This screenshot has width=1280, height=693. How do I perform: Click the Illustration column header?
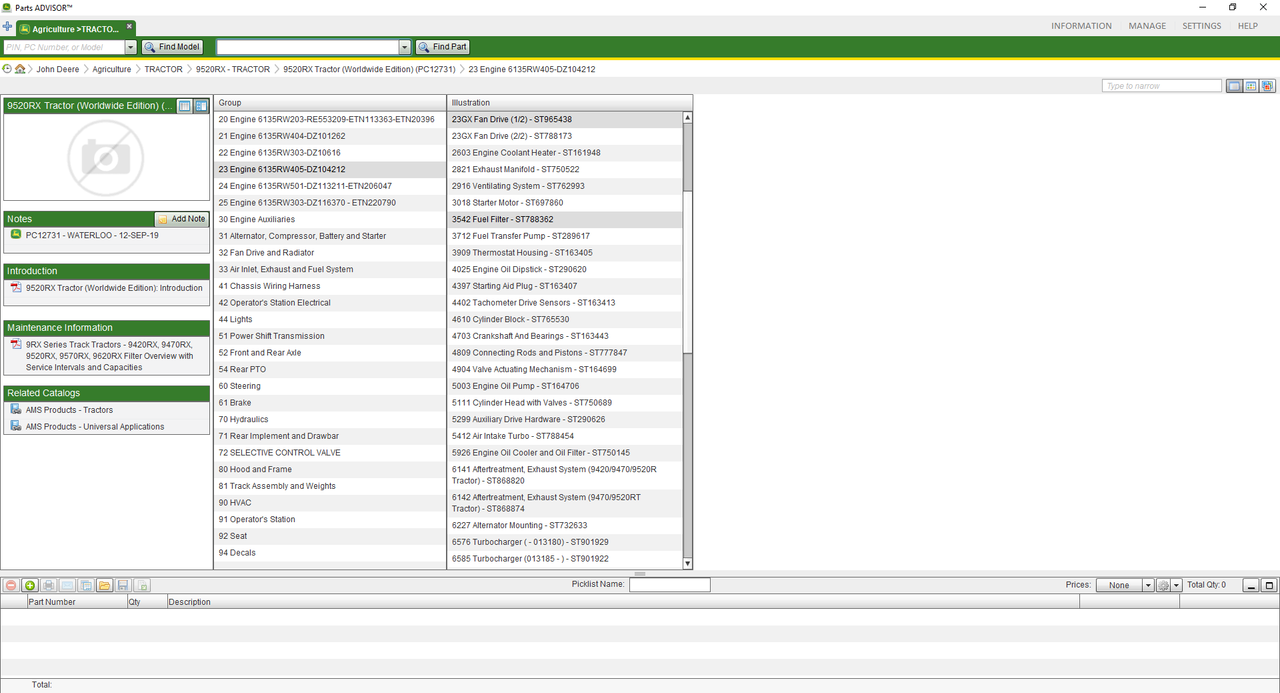569,103
